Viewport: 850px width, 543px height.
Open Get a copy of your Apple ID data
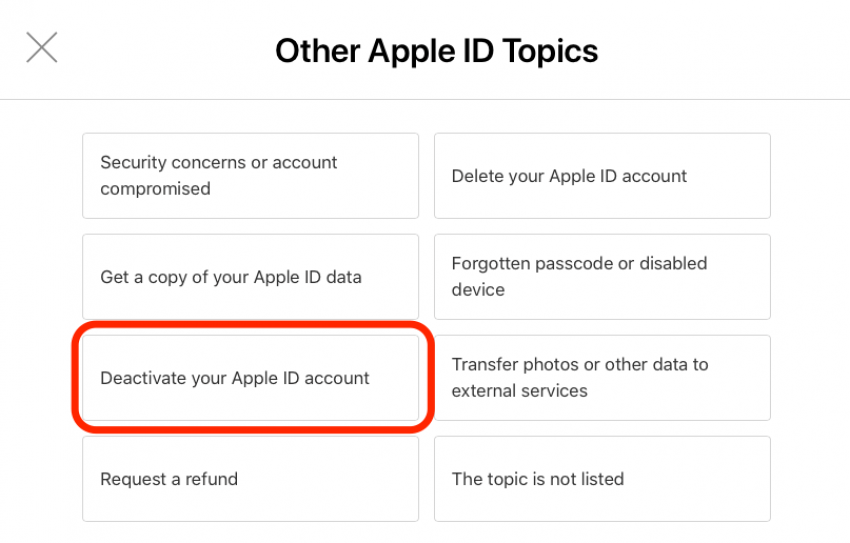click(x=250, y=277)
